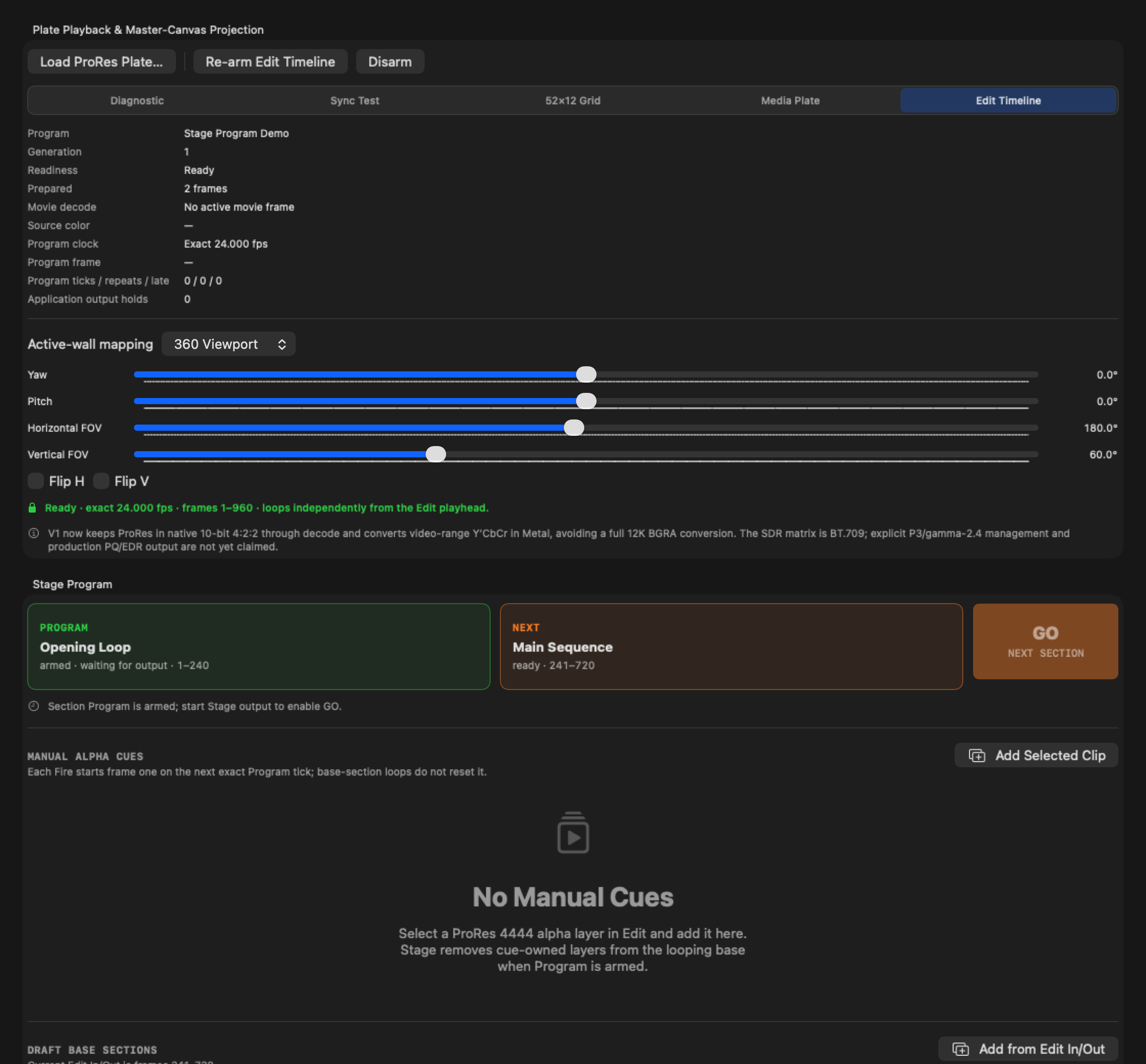1146x1064 pixels.
Task: Click the Yaw slider handle
Action: [586, 374]
